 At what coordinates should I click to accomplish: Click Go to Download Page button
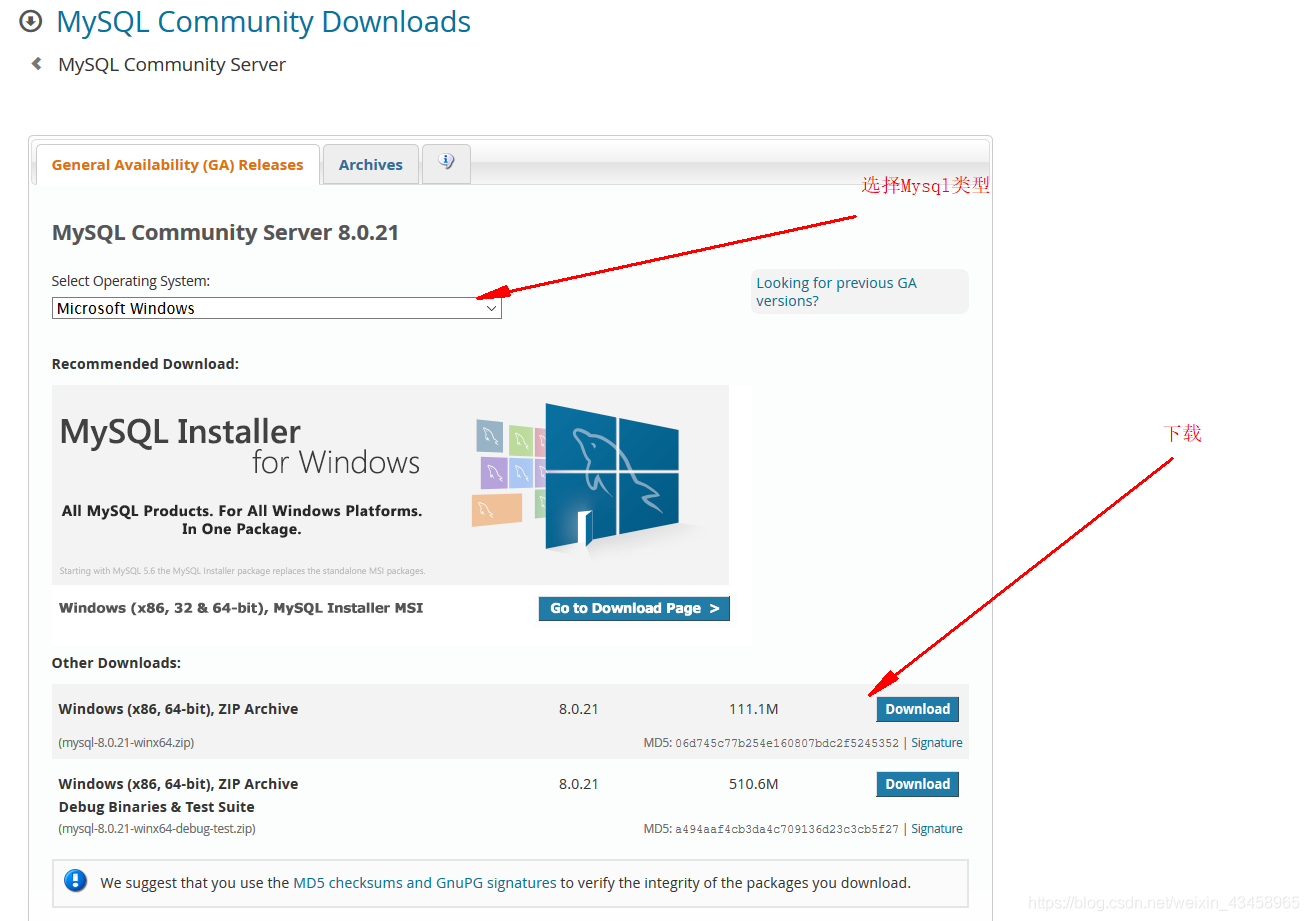pyautogui.click(x=634, y=608)
